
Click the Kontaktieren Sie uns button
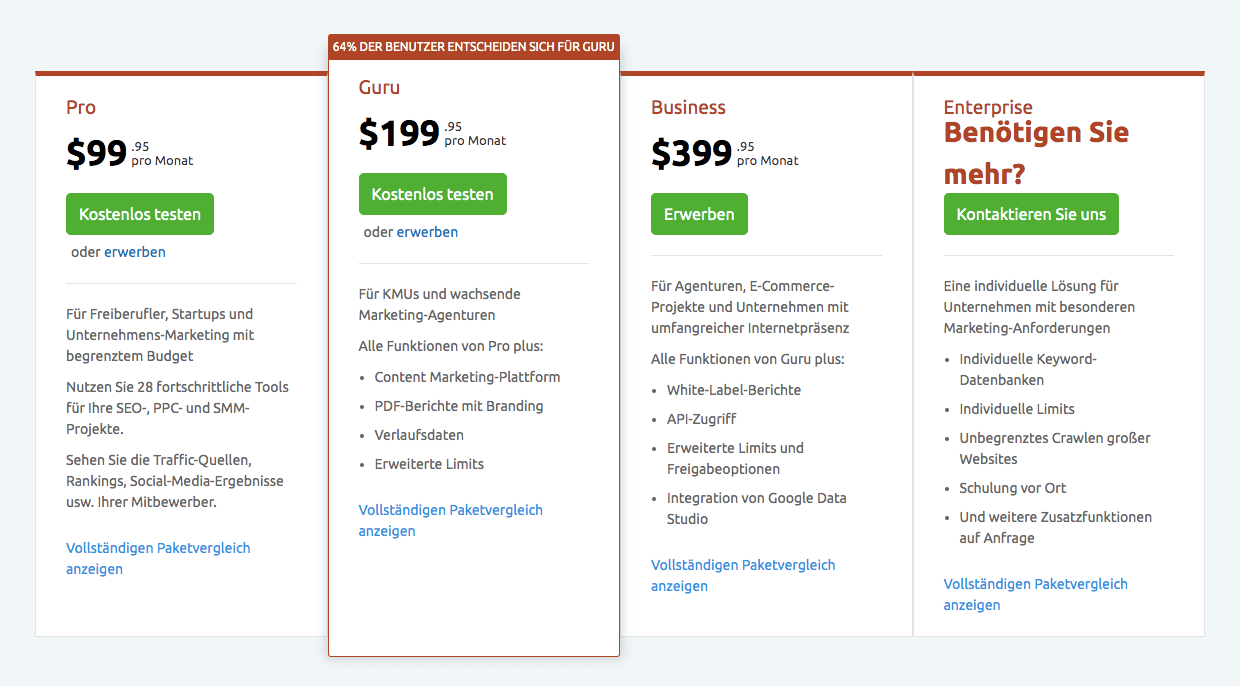coord(1031,214)
